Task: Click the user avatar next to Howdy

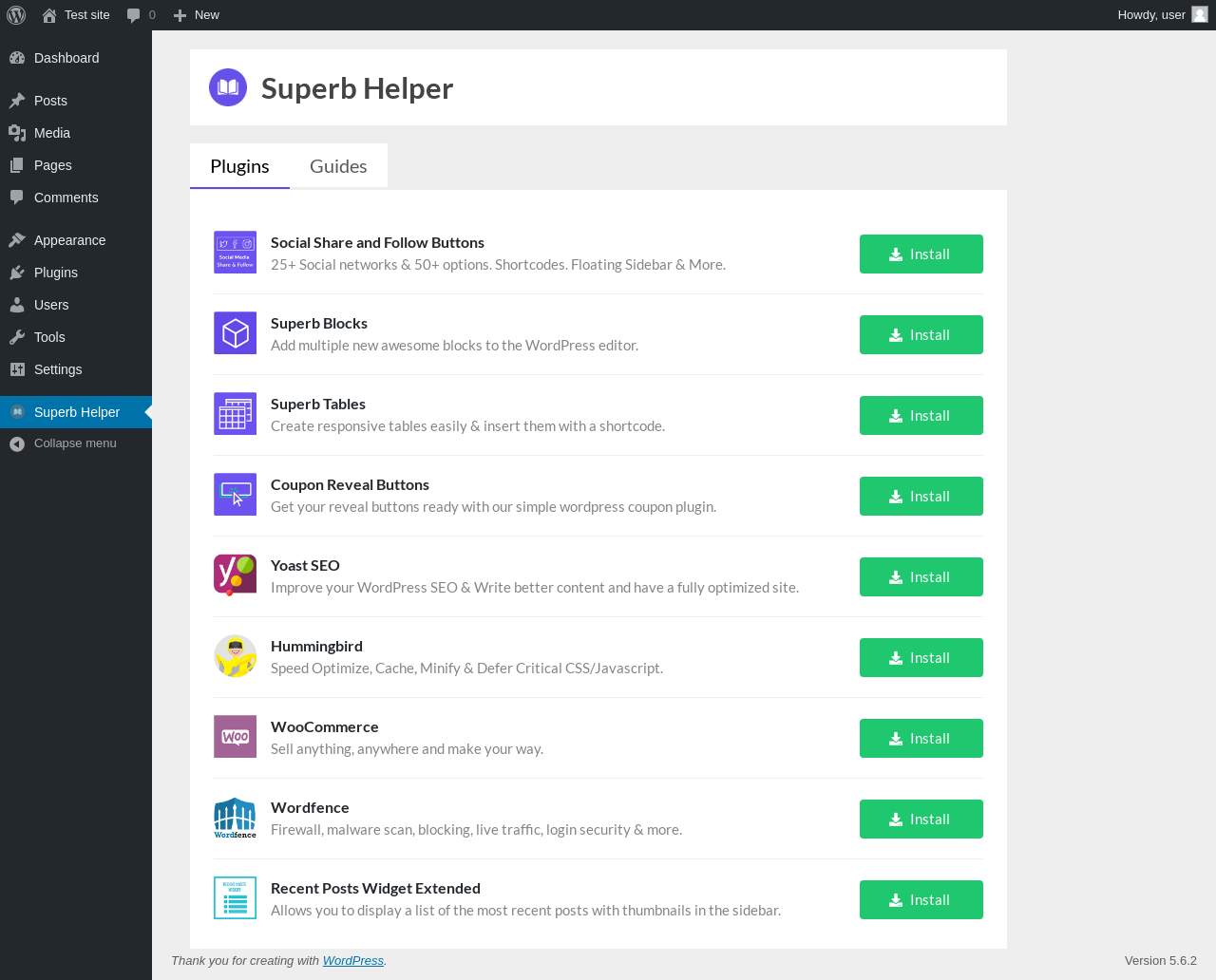Action: pos(1200,15)
